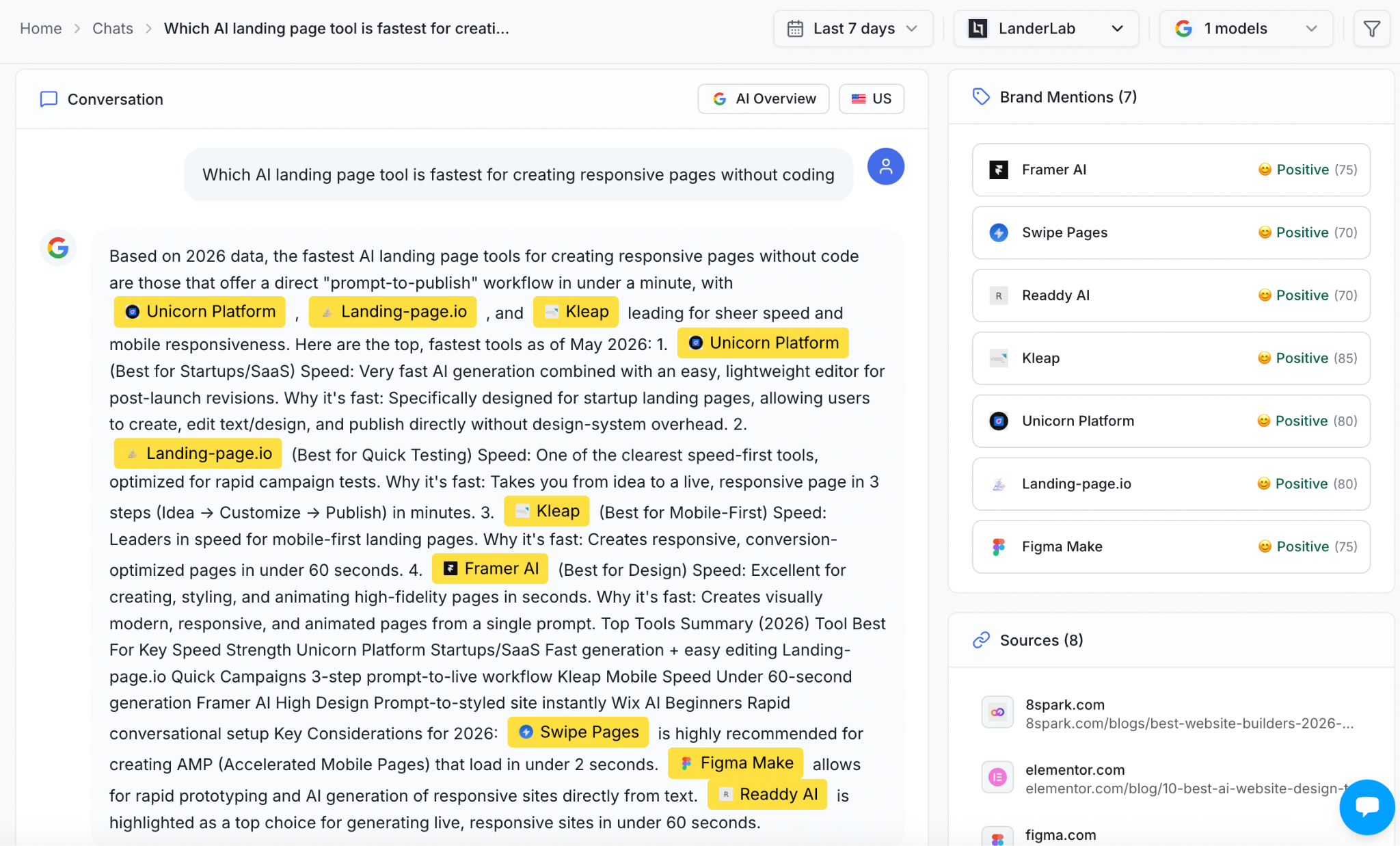Viewport: 1400px width, 846px height.
Task: Click the 8spark.com favicon in Sources
Action: (997, 713)
